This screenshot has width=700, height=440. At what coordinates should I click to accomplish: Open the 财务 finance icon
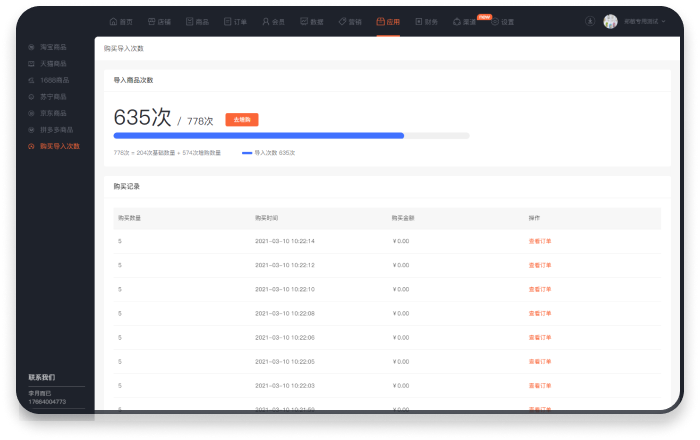pos(418,21)
